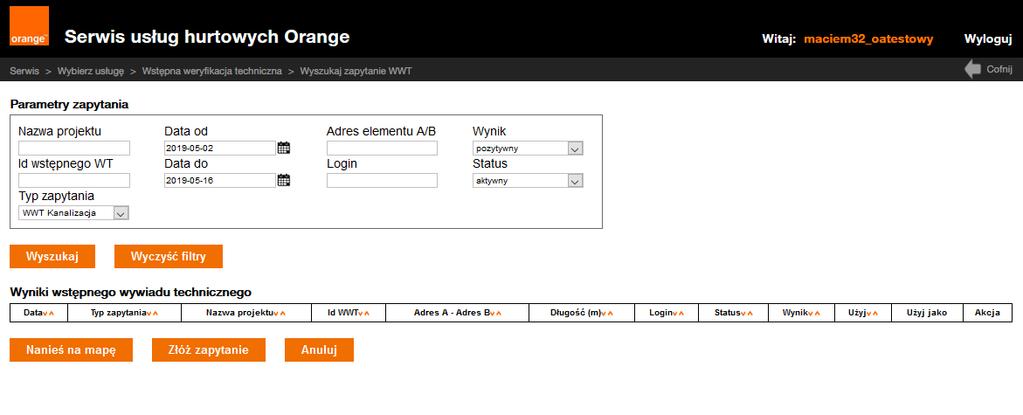Click down sort arrow beside Wynik column header
Viewport: 1023px width, 415px height.
click(810, 313)
